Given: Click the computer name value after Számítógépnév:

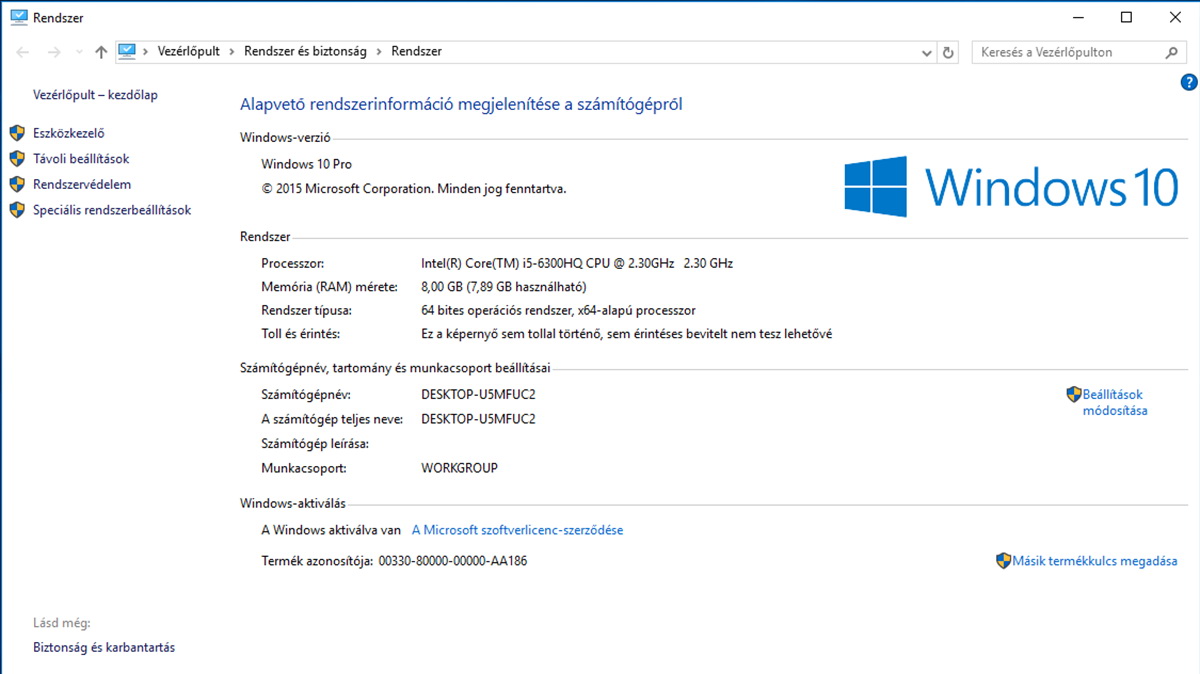Looking at the screenshot, I should coord(478,395).
